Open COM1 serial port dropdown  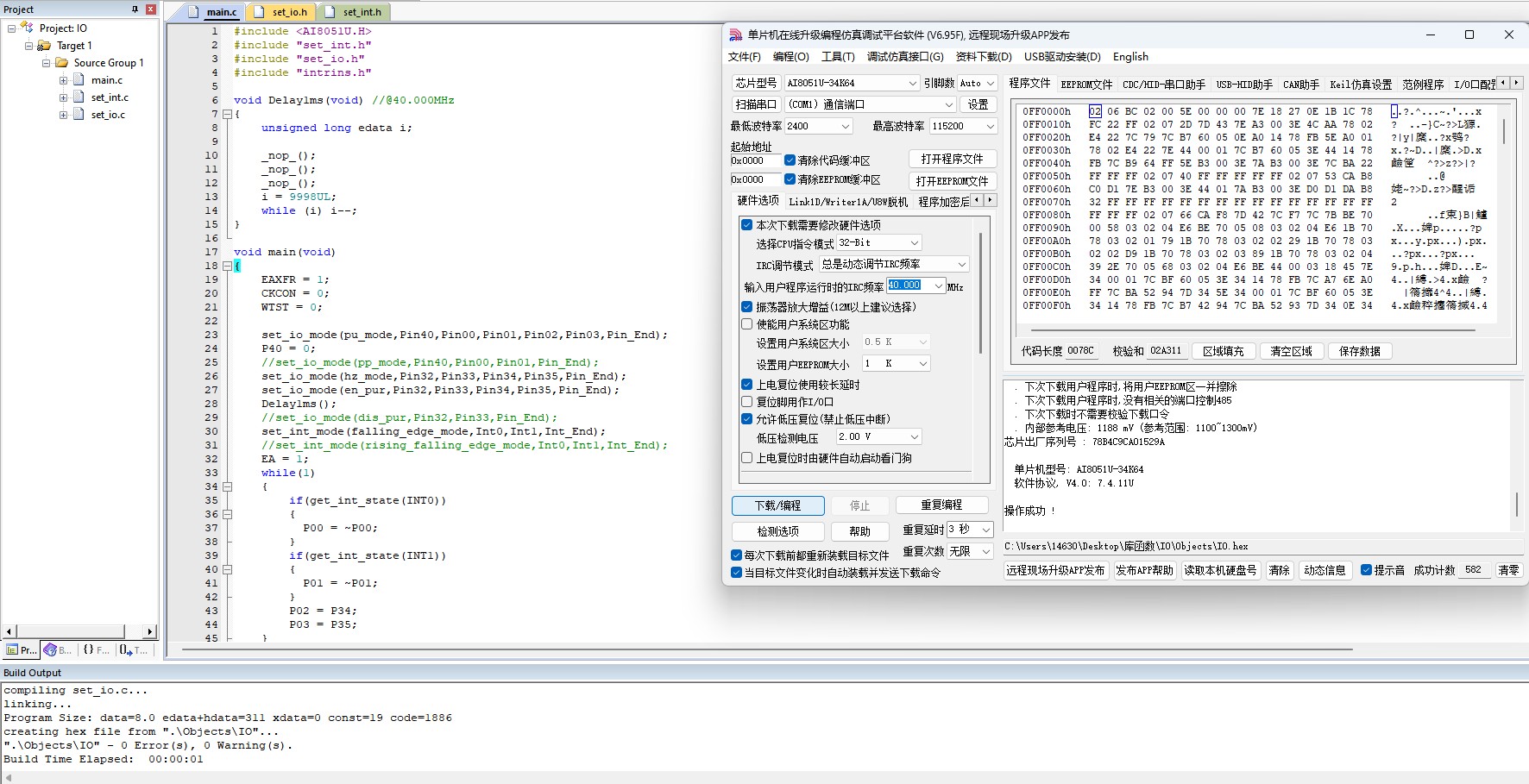click(x=948, y=104)
